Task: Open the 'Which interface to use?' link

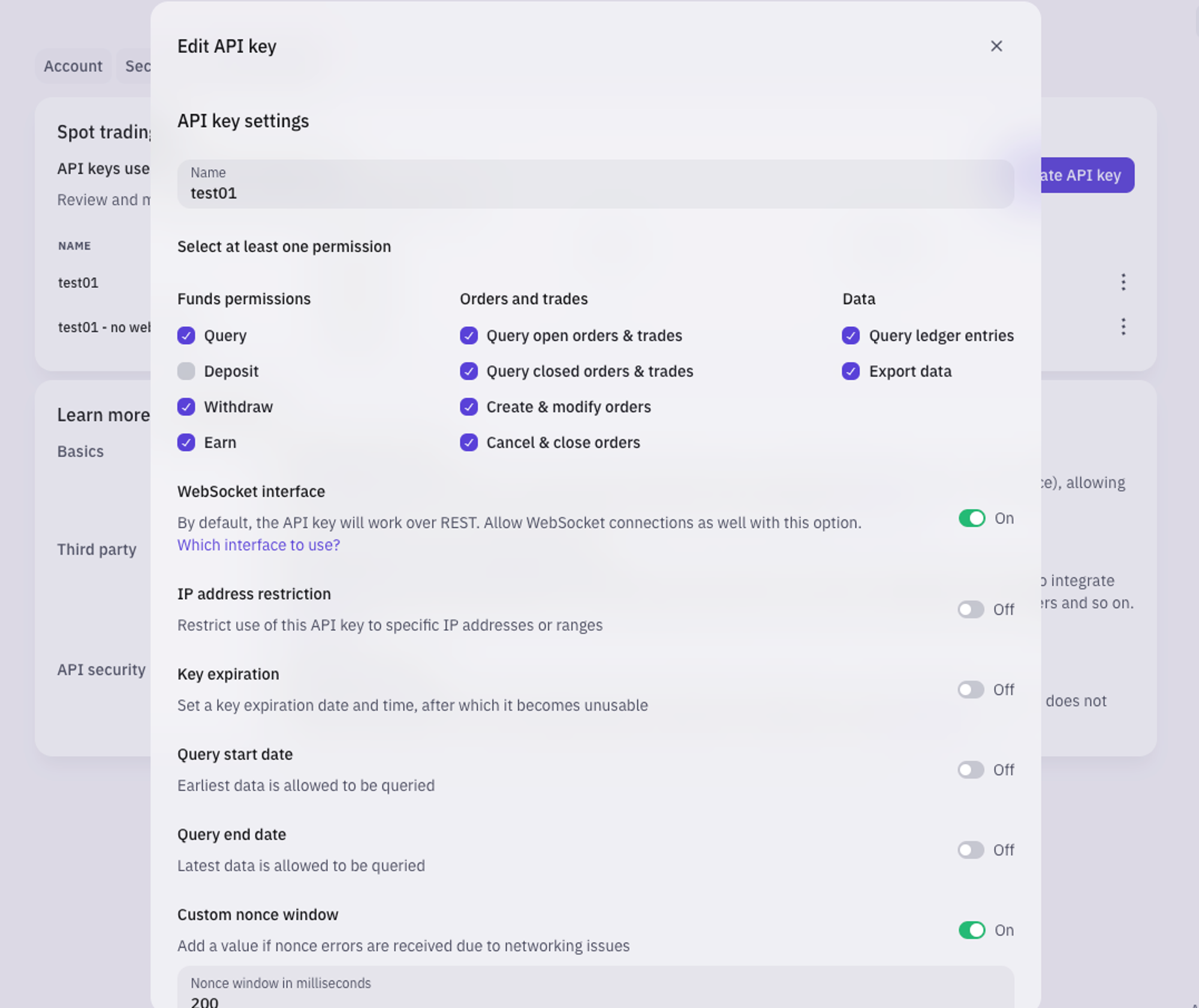Action: click(x=258, y=545)
